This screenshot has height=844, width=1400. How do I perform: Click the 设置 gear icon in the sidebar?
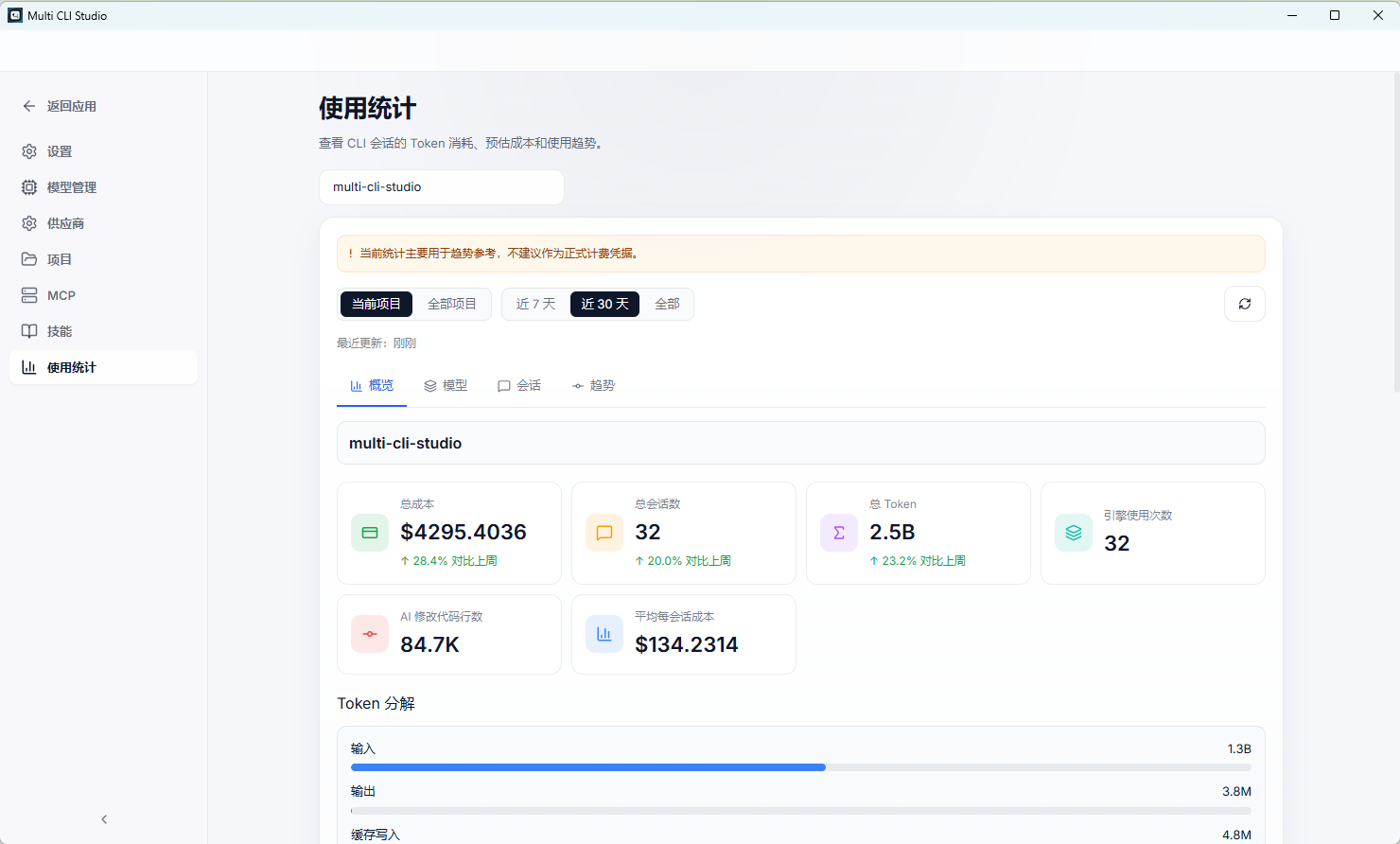point(29,151)
